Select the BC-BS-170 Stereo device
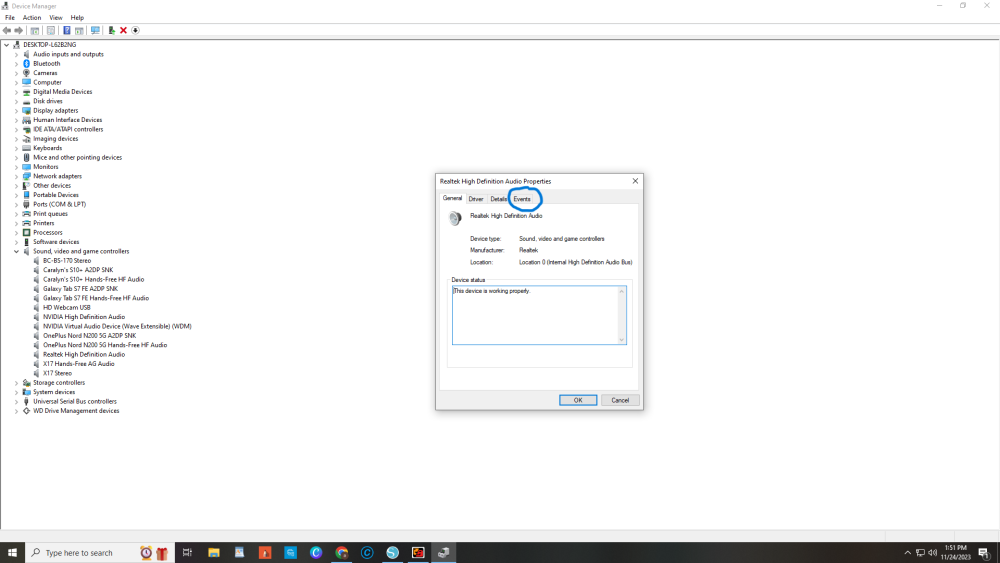Screen dimensions: 1000x563 (67, 261)
